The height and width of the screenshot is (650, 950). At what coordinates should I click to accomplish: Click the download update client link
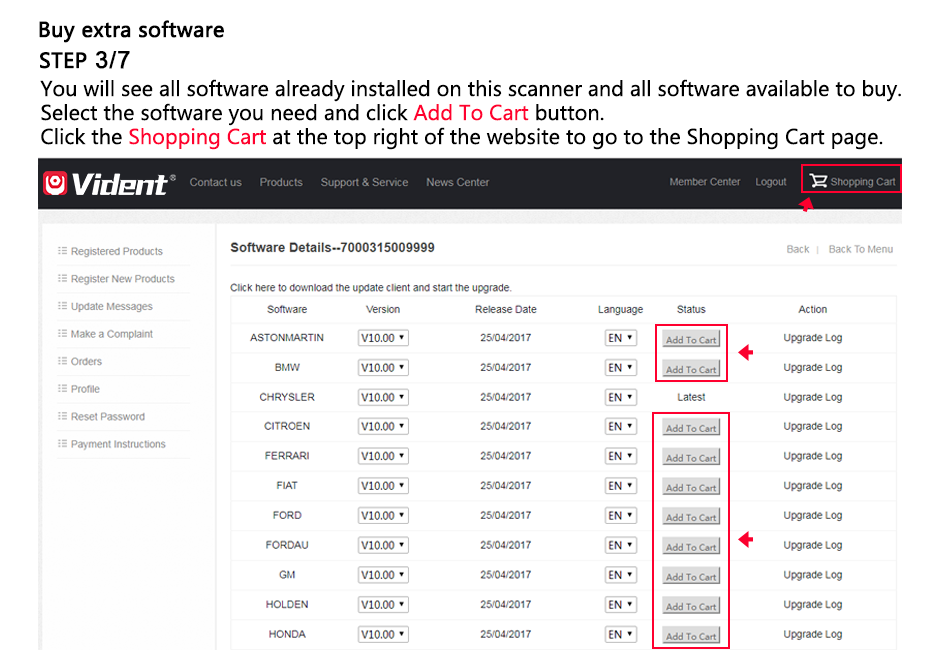(371, 288)
